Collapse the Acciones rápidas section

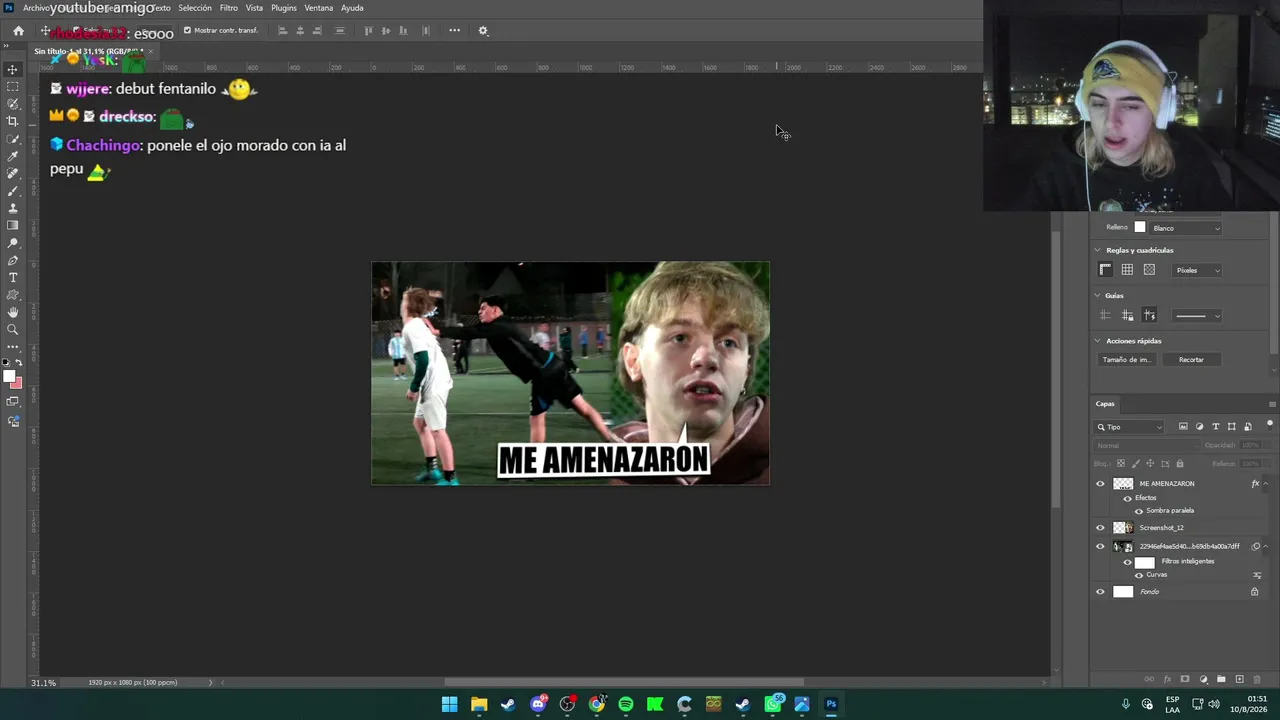click(x=1098, y=341)
